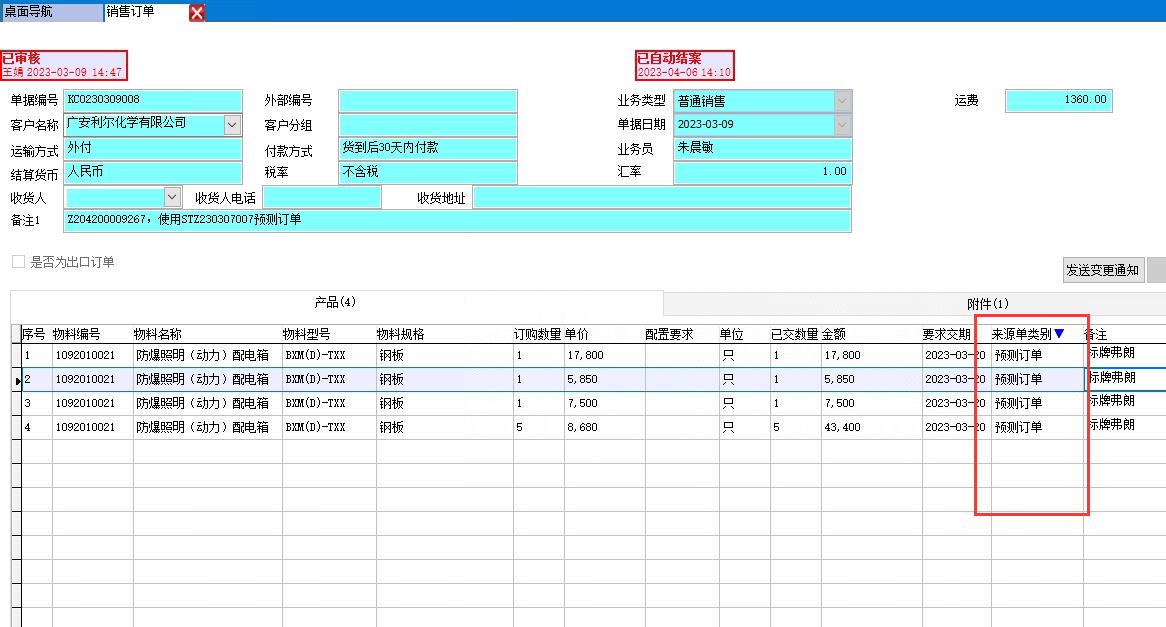
Task: Click into the 外部编号 field
Action: point(427,101)
